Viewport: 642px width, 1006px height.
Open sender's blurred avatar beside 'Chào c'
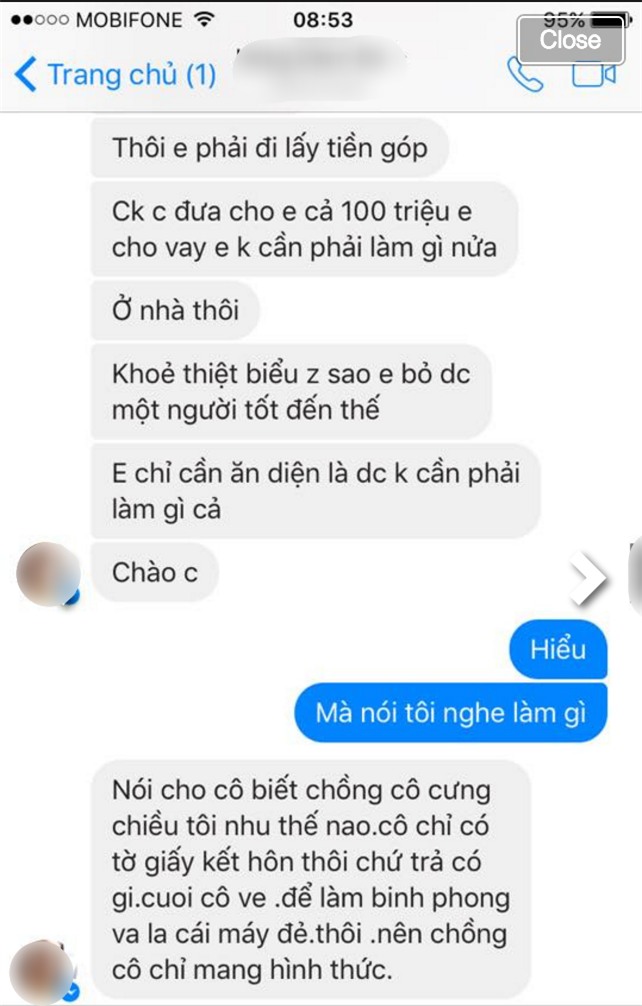click(48, 574)
